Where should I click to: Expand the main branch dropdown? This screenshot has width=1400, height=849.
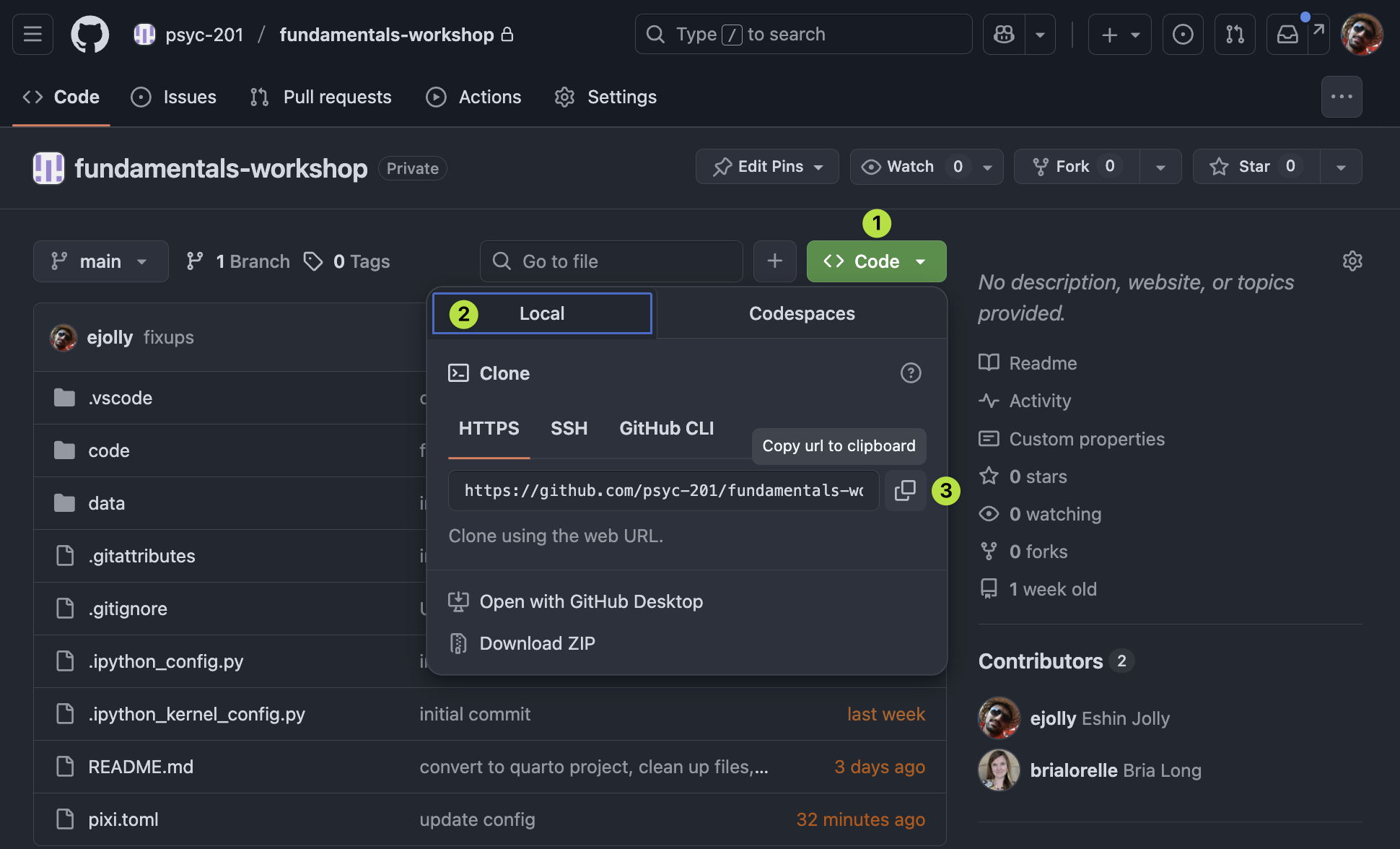(x=100, y=261)
